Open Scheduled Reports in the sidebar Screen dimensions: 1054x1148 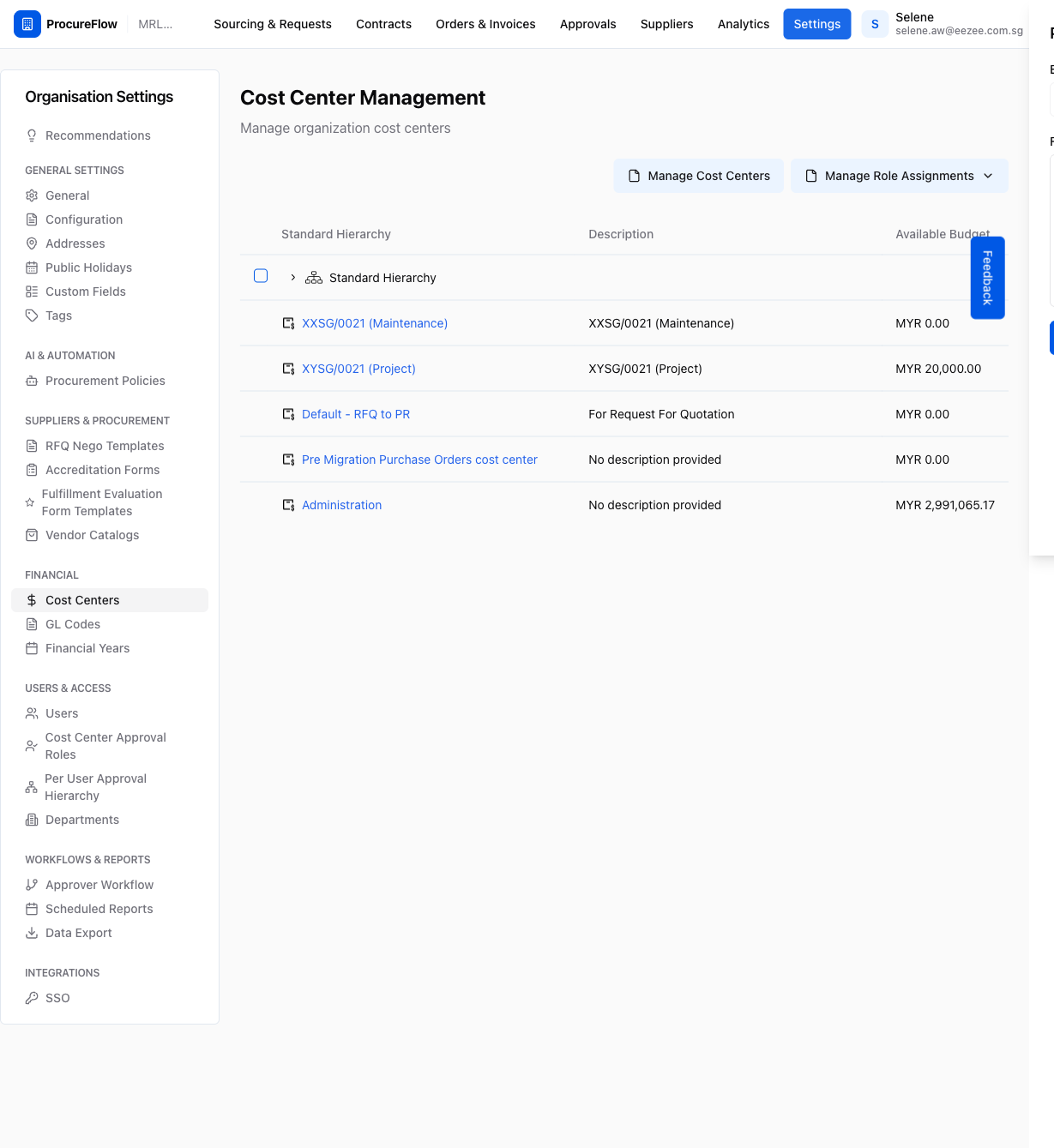(99, 909)
